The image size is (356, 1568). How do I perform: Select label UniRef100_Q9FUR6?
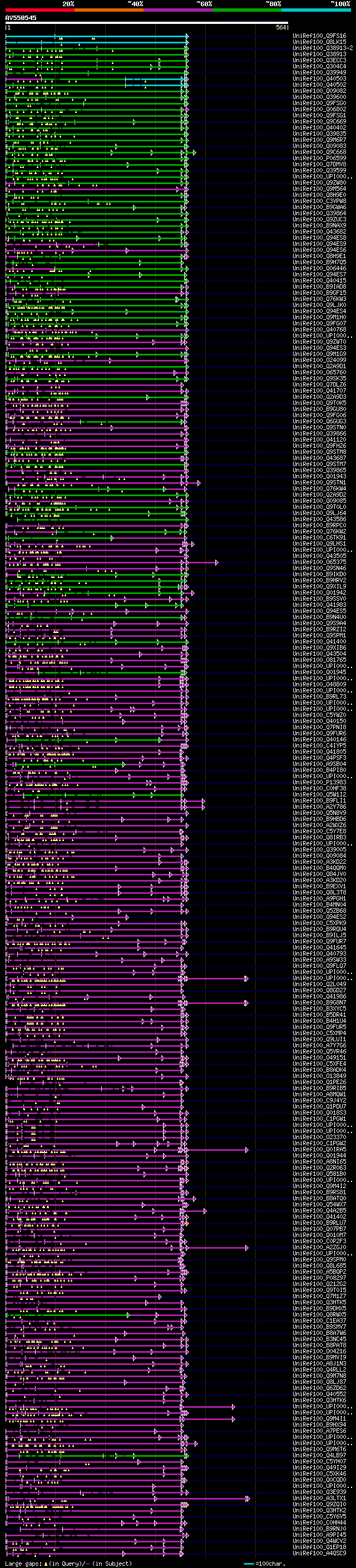[319, 734]
